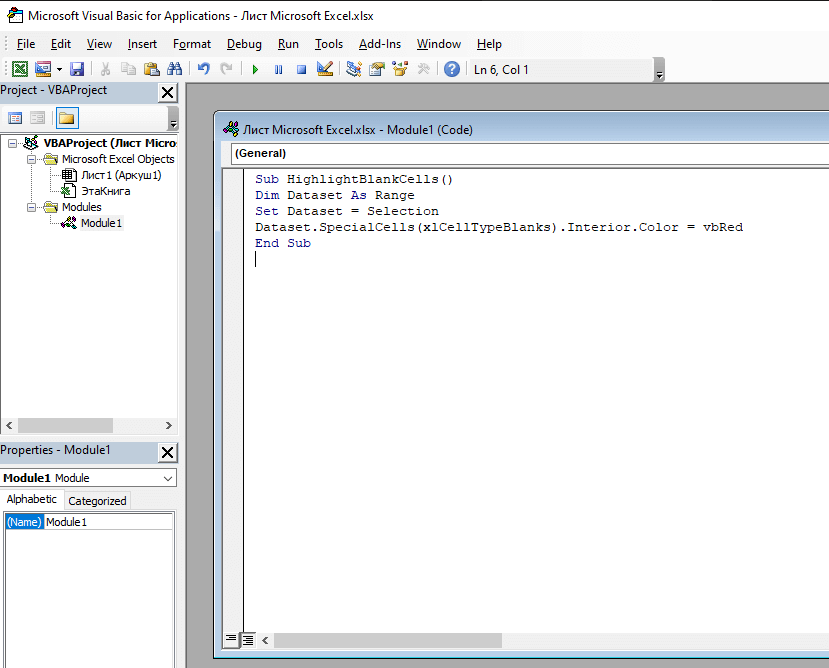Open the Debug menu
829x668 pixels.
244,44
